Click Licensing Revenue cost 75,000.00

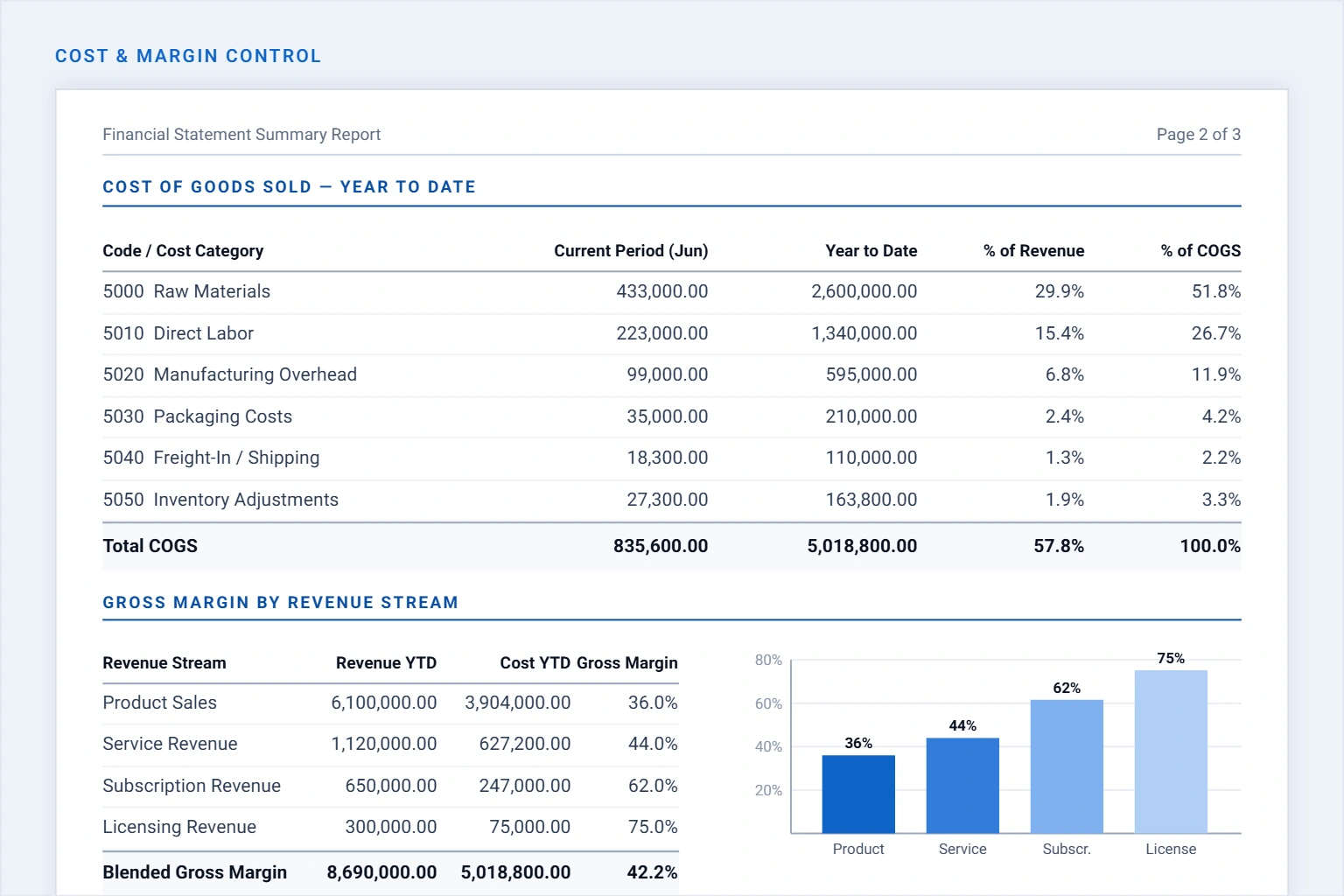click(x=530, y=827)
